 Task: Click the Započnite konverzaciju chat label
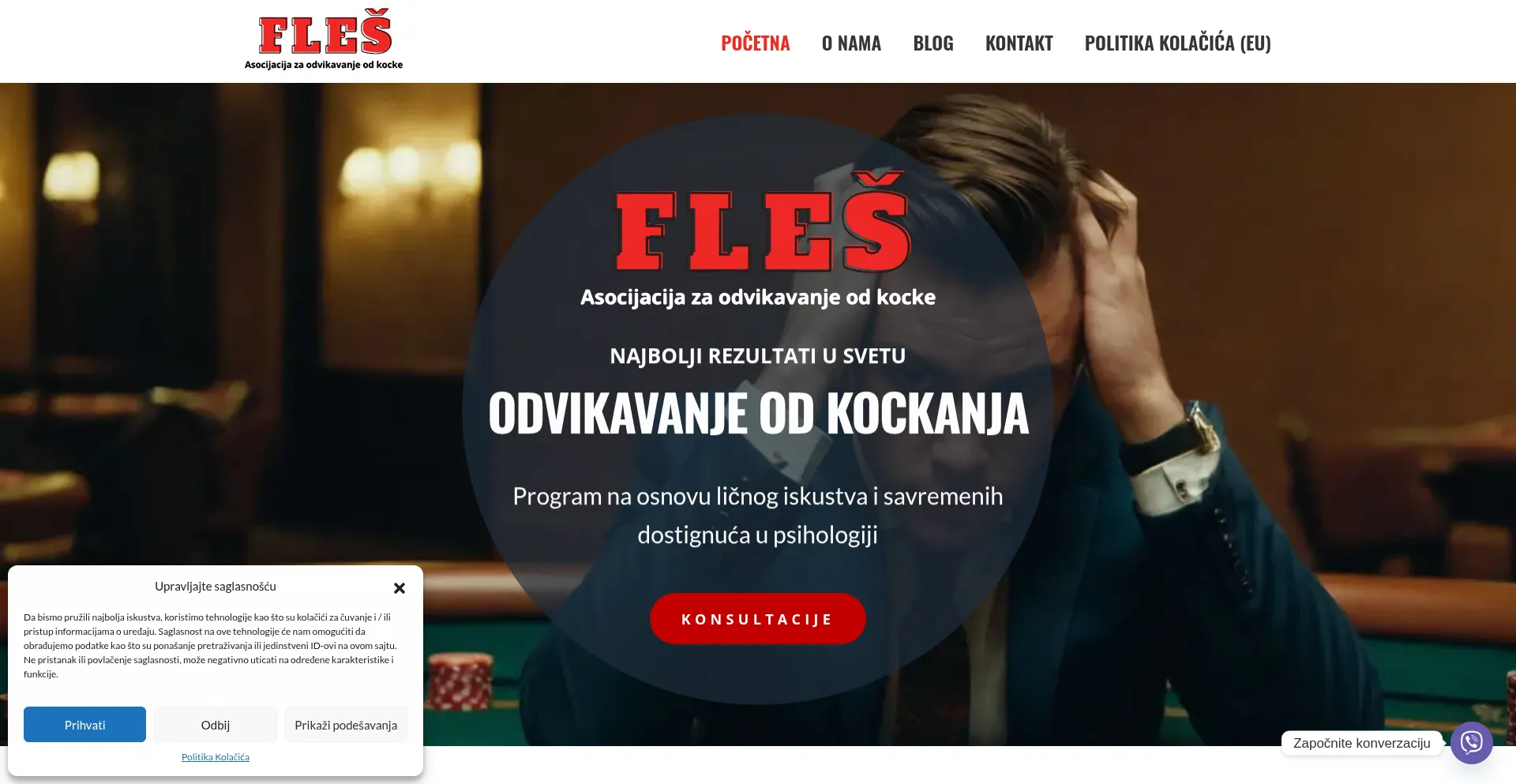1361,743
